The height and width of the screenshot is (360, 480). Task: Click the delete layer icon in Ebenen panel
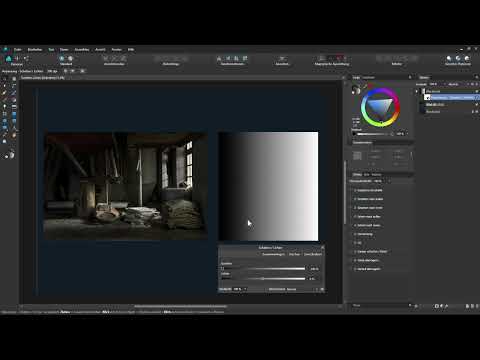(477, 306)
